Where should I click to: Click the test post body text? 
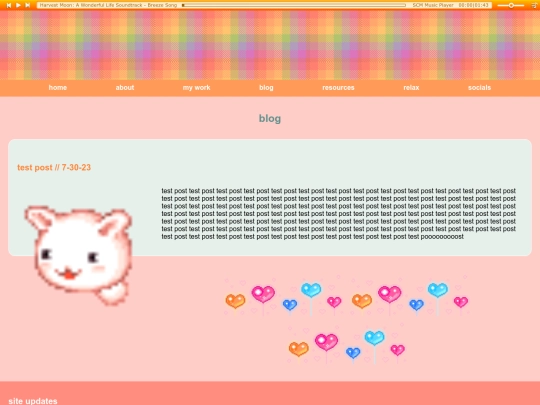point(339,214)
